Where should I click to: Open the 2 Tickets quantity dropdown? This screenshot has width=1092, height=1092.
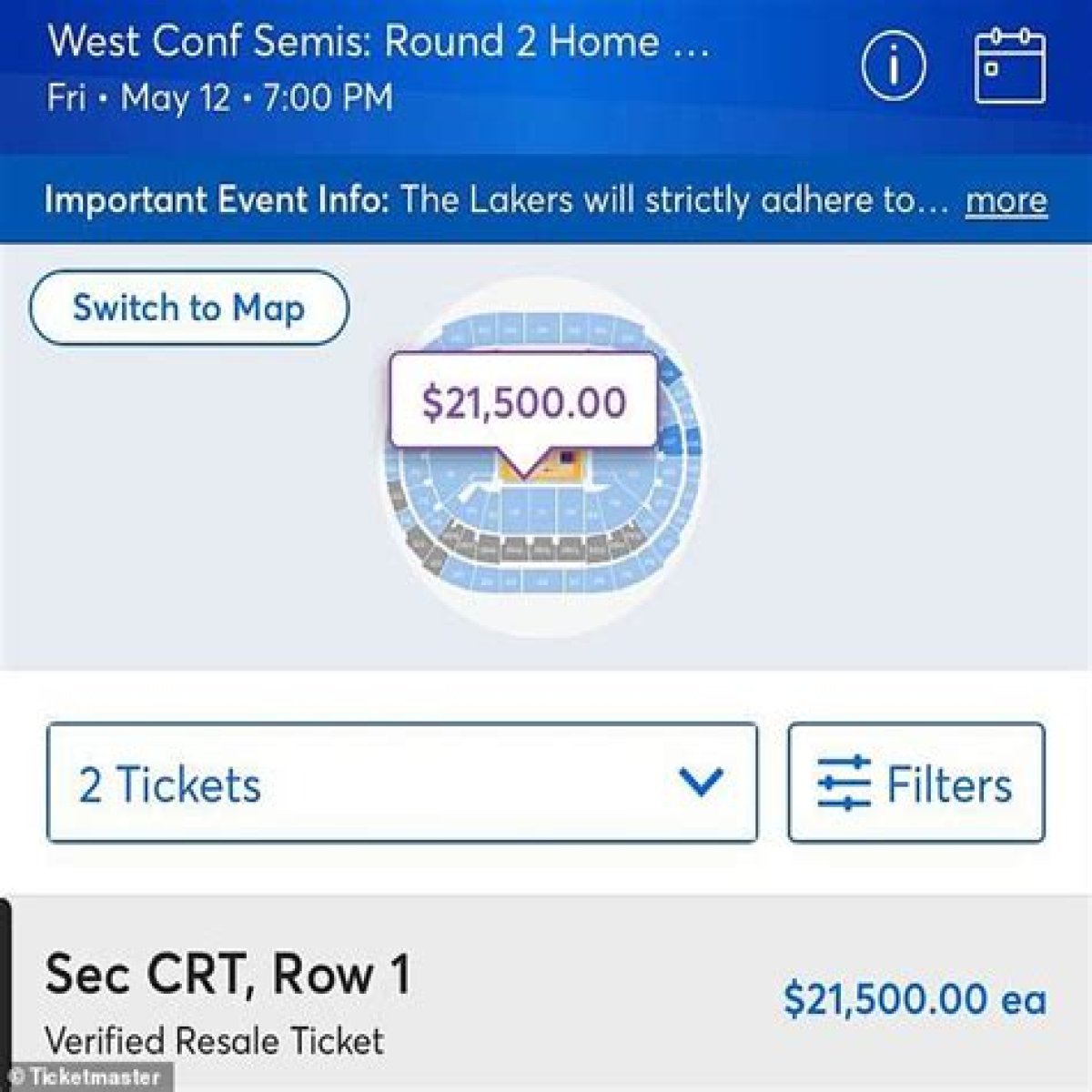coord(402,784)
